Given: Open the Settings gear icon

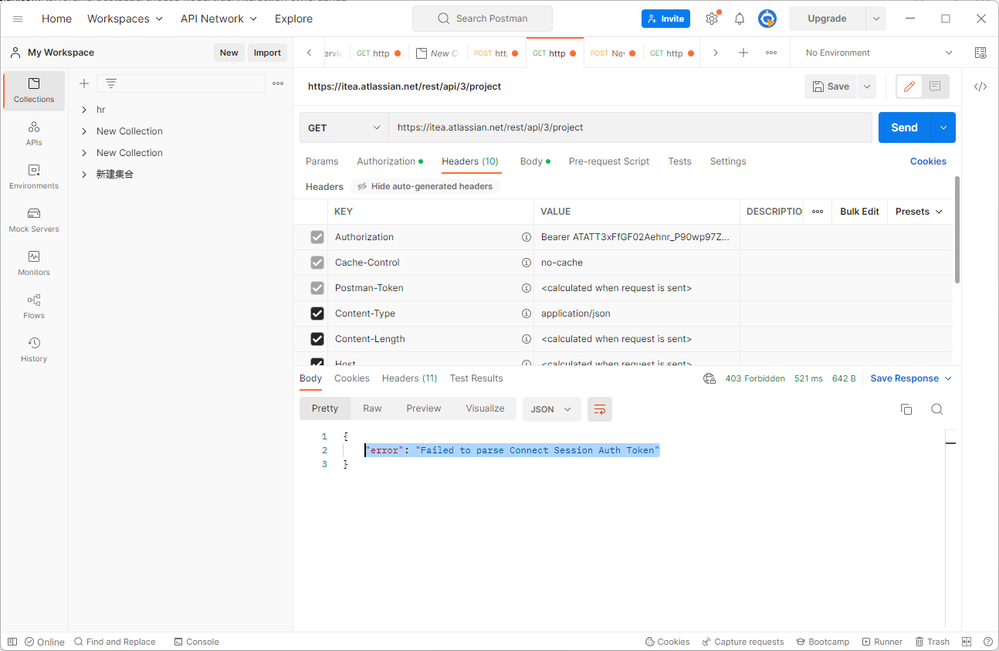Looking at the screenshot, I should click(712, 19).
